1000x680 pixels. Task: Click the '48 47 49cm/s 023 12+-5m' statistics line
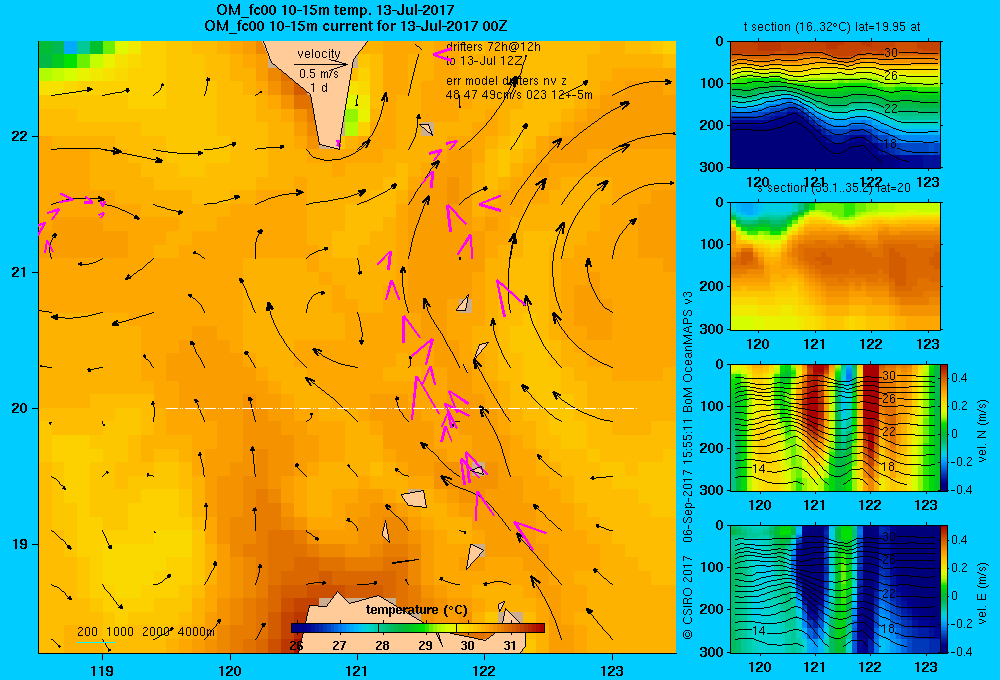[518, 94]
